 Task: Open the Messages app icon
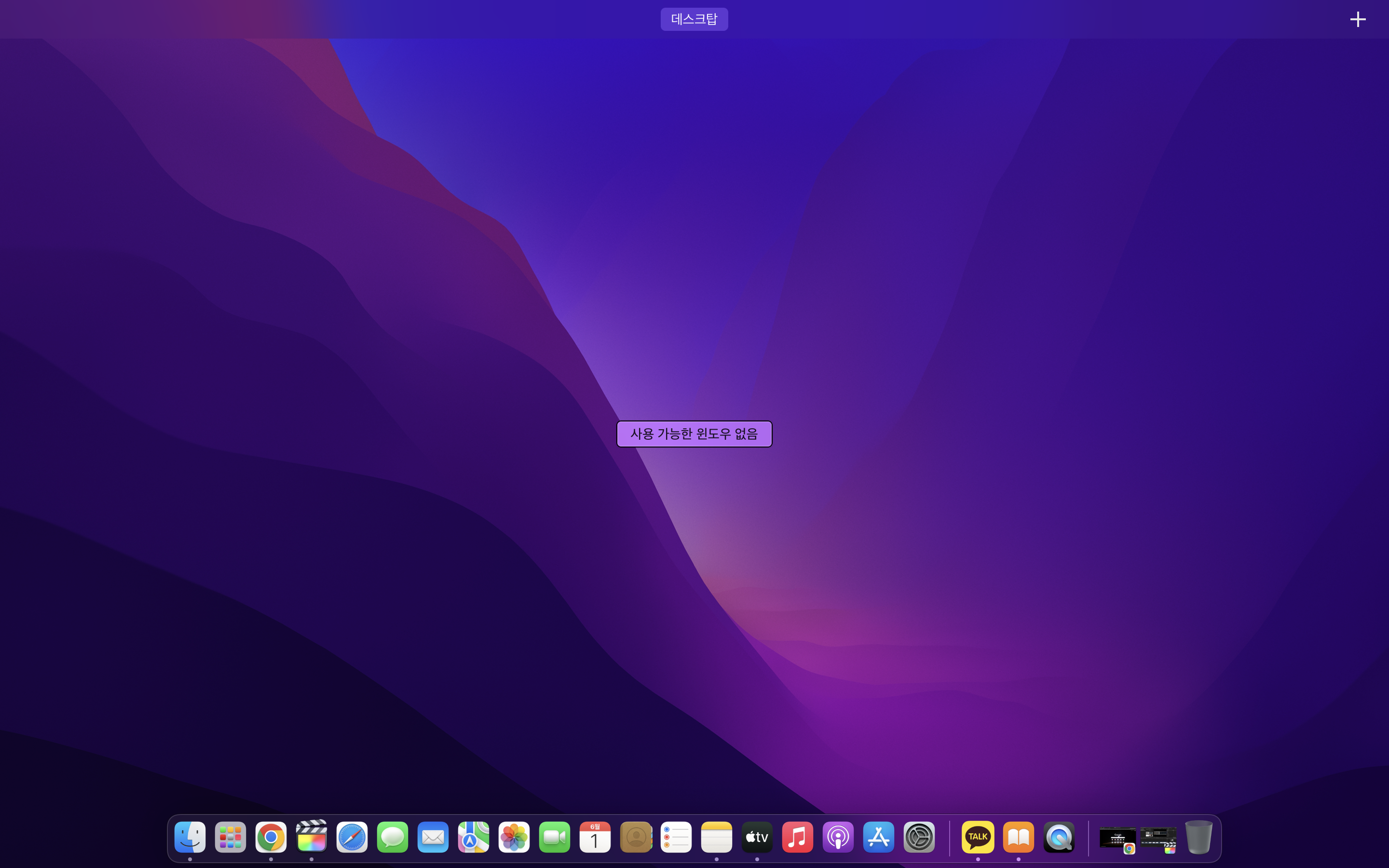[x=393, y=837]
